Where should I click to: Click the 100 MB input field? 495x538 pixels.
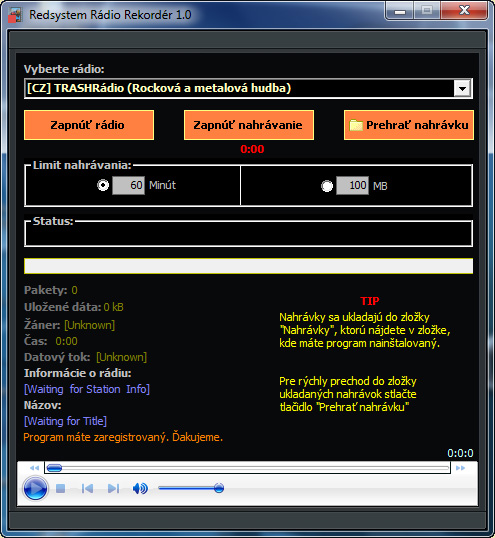(352, 186)
